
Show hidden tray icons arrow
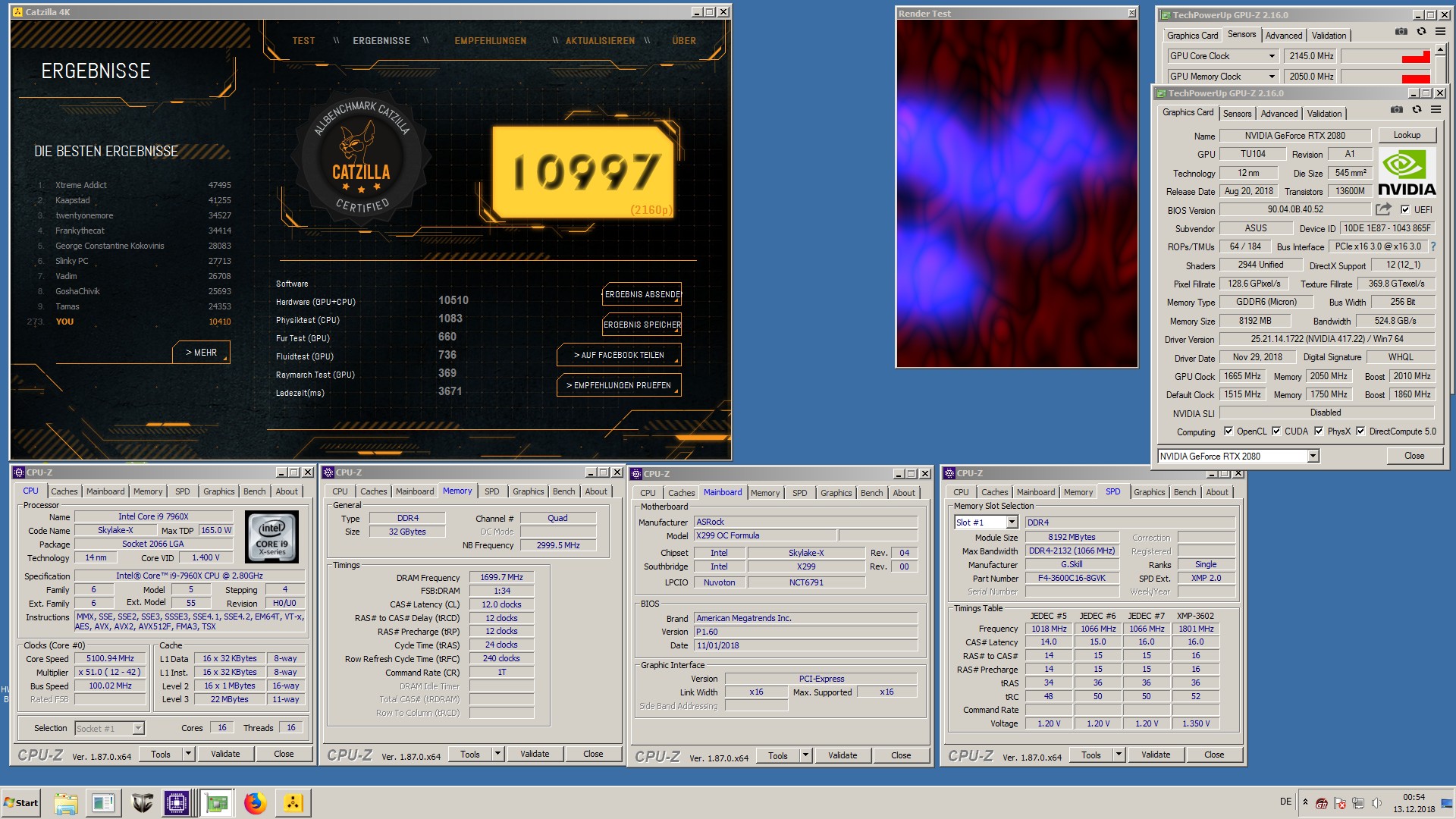[x=1305, y=802]
